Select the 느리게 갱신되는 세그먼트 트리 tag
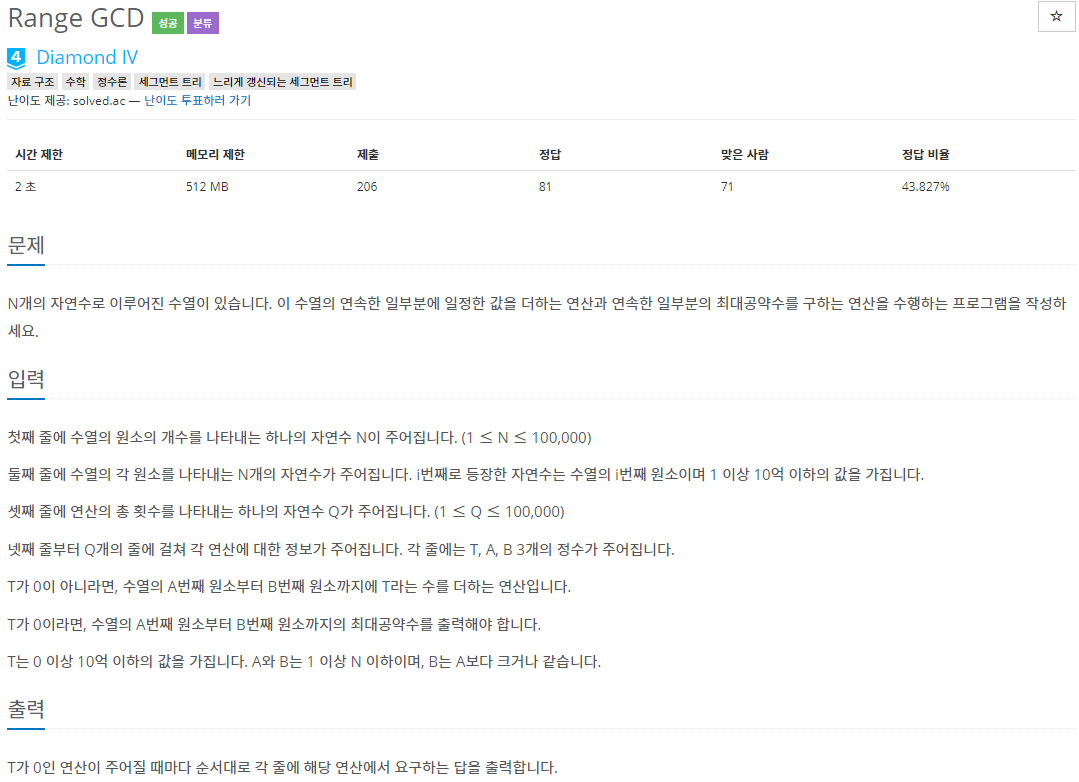Screen dimensions: 1079x782 click(283, 82)
